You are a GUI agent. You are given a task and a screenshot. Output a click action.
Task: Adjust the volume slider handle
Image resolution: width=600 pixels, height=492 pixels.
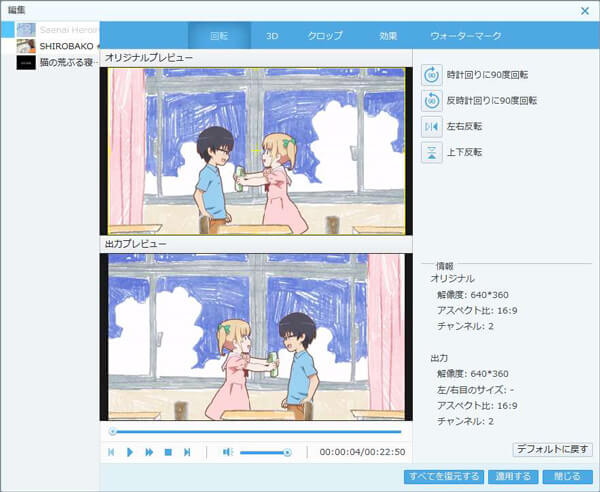coord(287,453)
